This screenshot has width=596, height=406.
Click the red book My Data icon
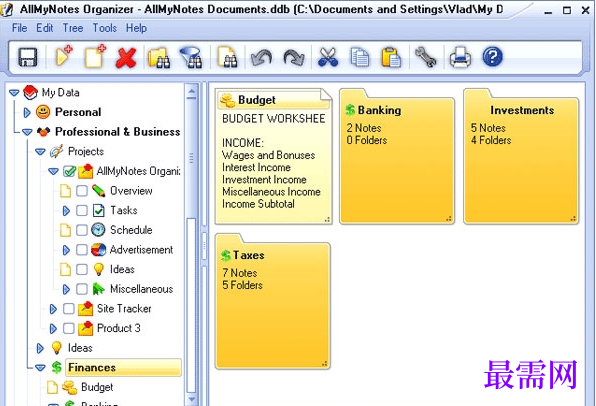tap(30, 92)
